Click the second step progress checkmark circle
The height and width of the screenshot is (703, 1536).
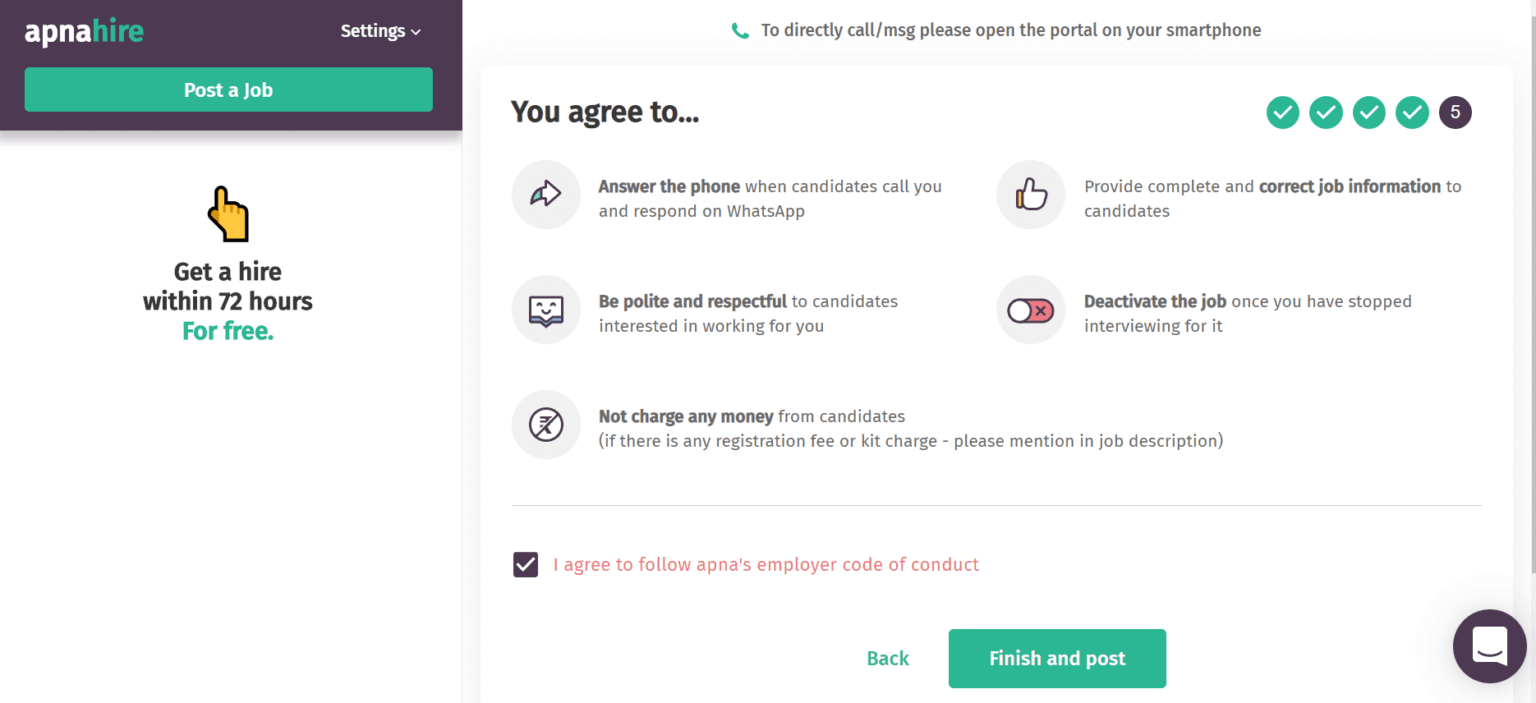coord(1325,112)
